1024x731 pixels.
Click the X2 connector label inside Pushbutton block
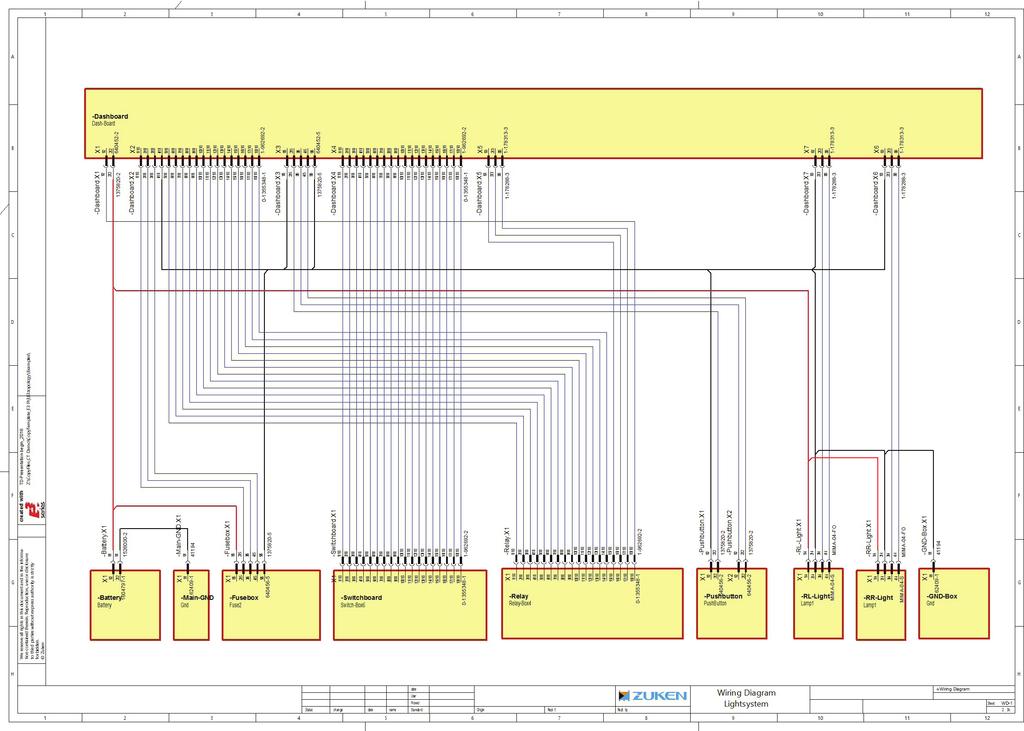pos(730,577)
